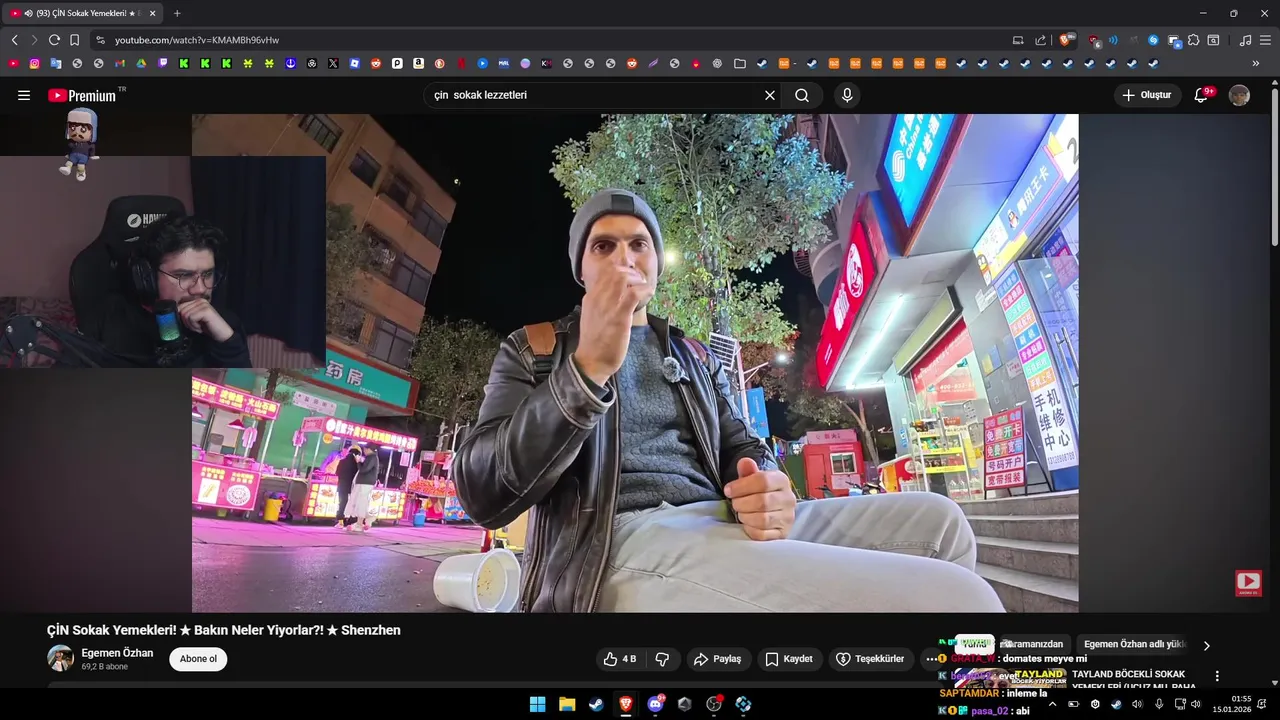Save the video with Kaydet
This screenshot has width=1280, height=720.
[x=788, y=659]
